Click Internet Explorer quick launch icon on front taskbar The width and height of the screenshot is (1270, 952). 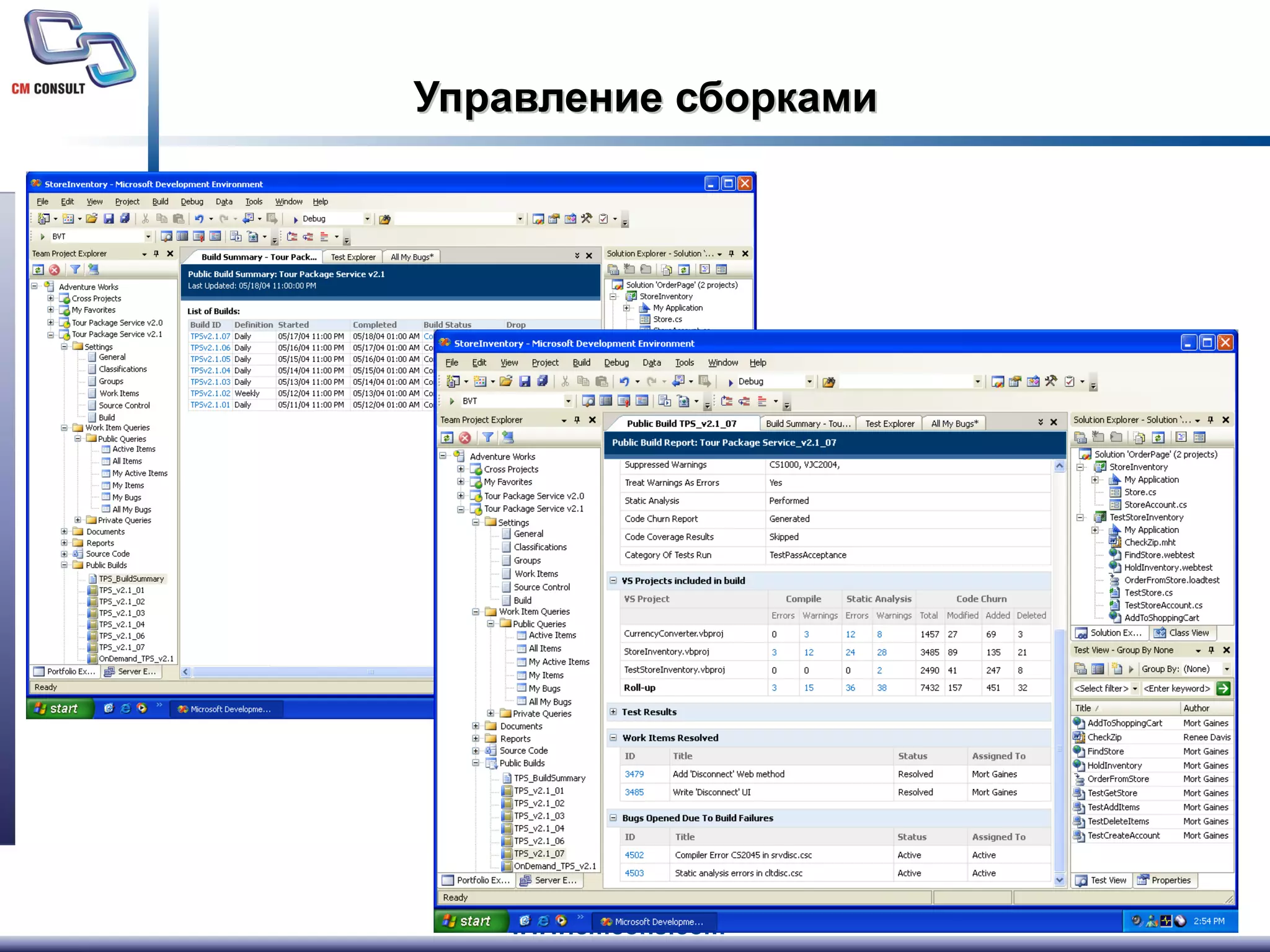pos(543,921)
